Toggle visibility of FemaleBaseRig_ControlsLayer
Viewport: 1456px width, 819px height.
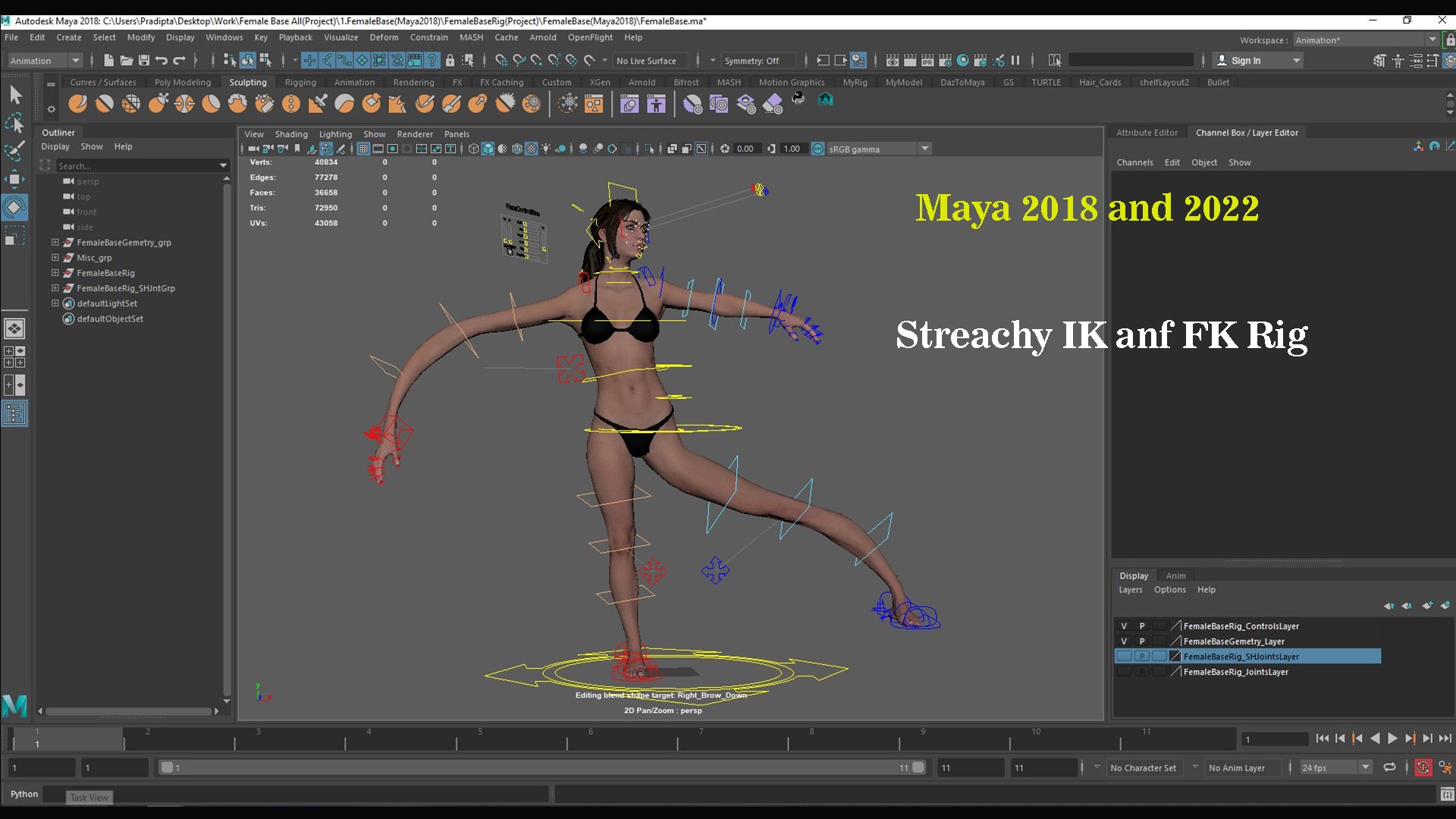pos(1124,626)
